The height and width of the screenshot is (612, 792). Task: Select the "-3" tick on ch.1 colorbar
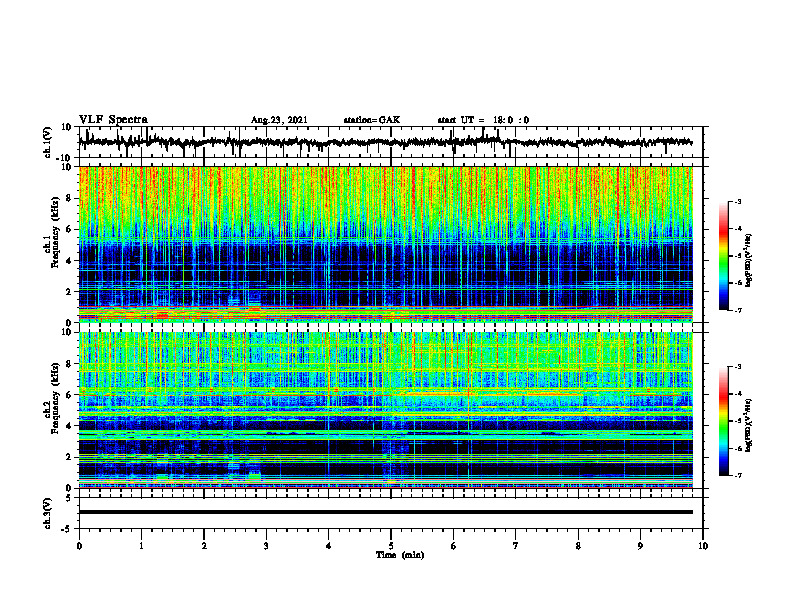click(737, 201)
